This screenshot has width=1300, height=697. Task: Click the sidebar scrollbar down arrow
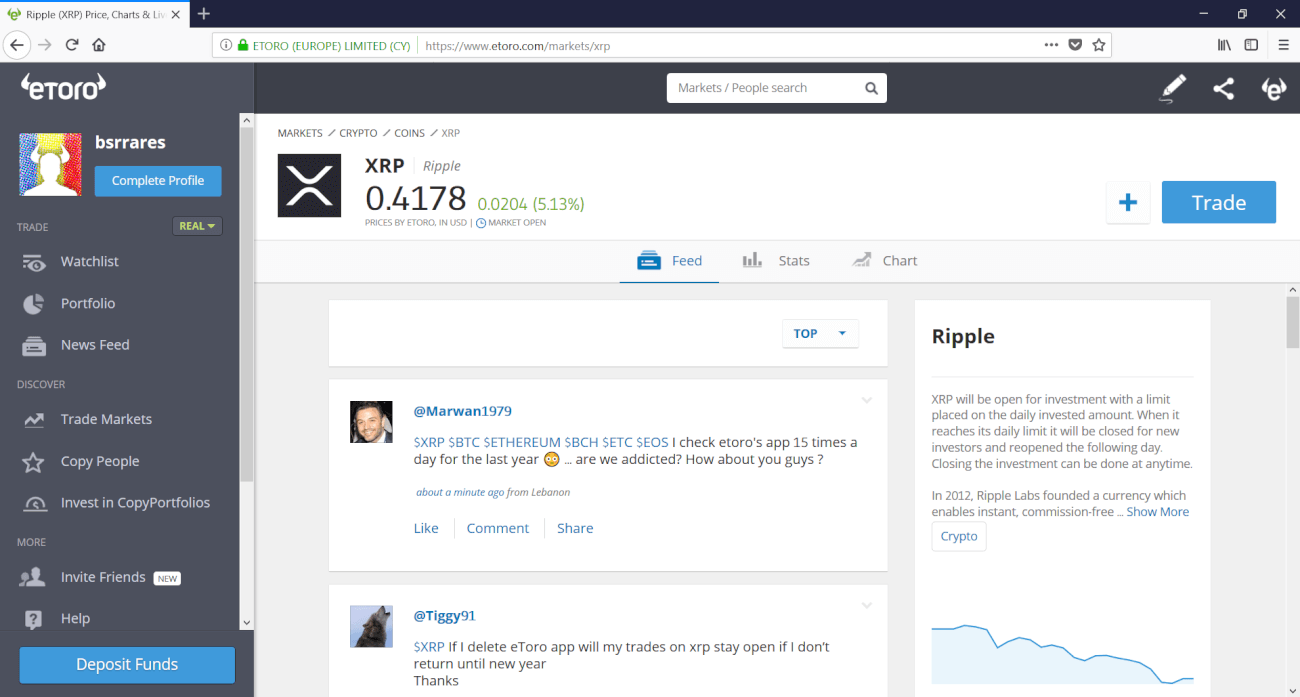[247, 622]
